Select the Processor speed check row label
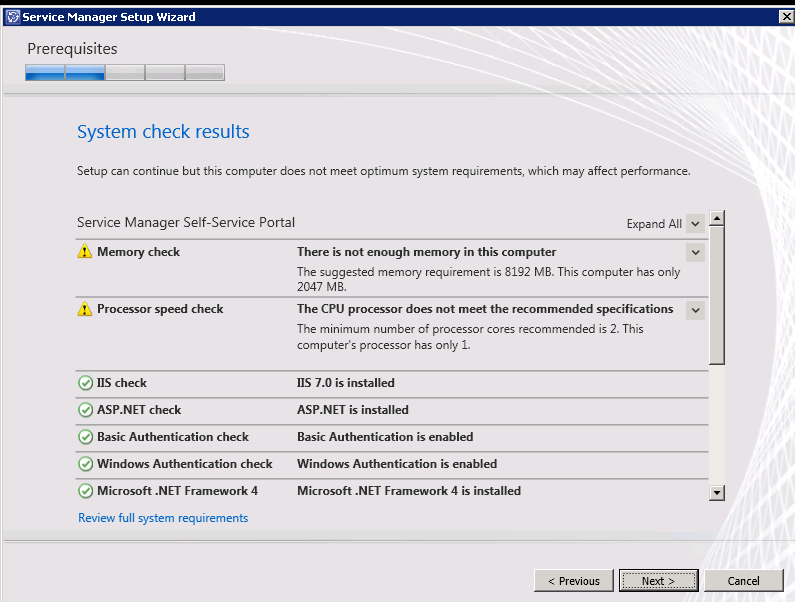Image resolution: width=795 pixels, height=602 pixels. coord(160,309)
